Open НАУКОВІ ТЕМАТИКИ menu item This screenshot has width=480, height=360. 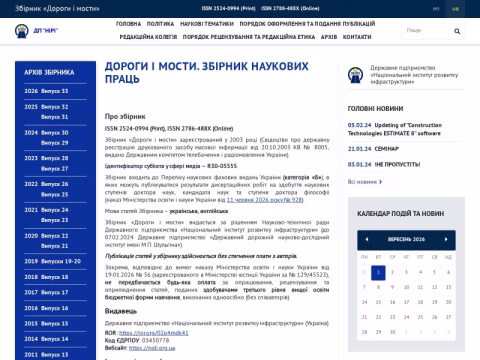click(207, 24)
